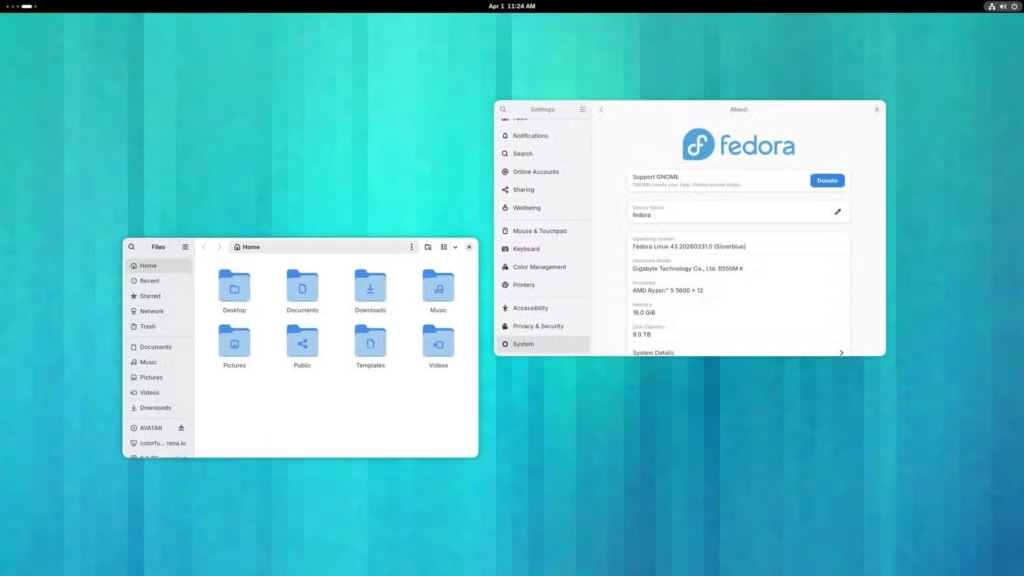Image resolution: width=1024 pixels, height=576 pixels.
Task: Select System in the Settings sidebar
Action: point(543,344)
